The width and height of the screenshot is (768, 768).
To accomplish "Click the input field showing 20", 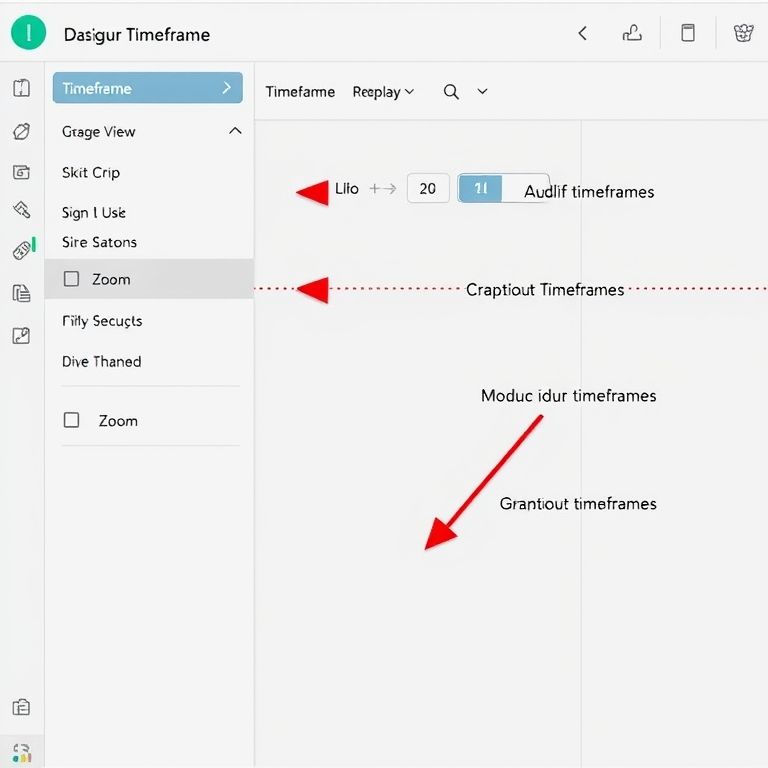I will (428, 189).
